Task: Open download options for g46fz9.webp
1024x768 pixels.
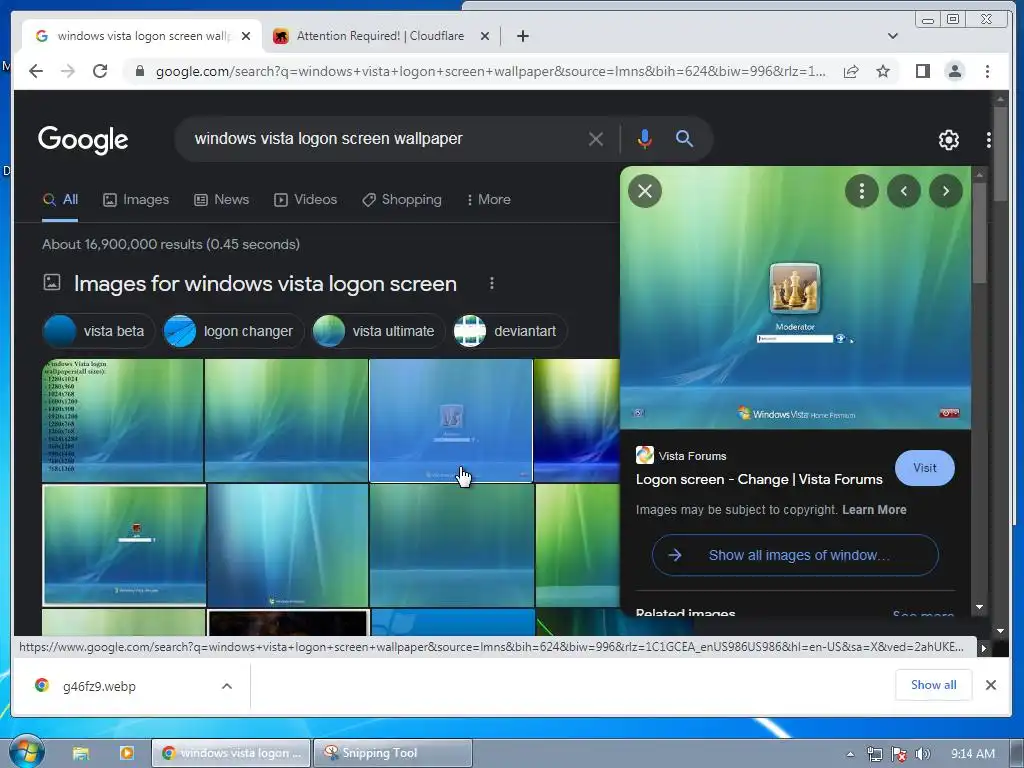Action: (227, 686)
